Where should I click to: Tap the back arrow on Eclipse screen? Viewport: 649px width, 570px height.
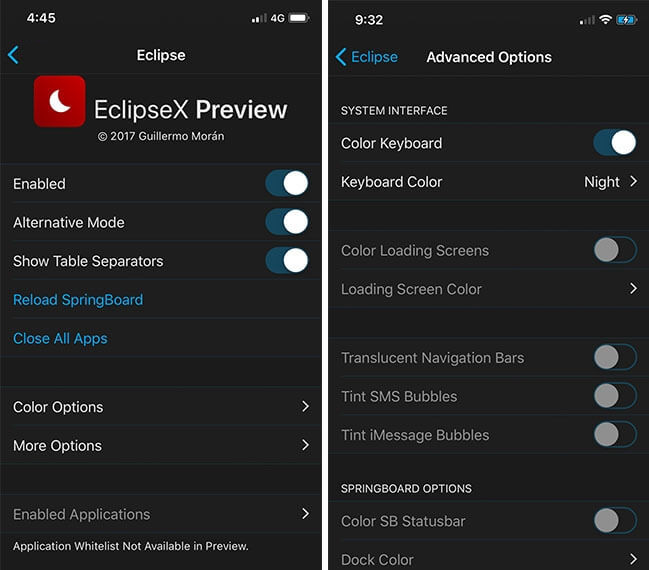(x=13, y=55)
